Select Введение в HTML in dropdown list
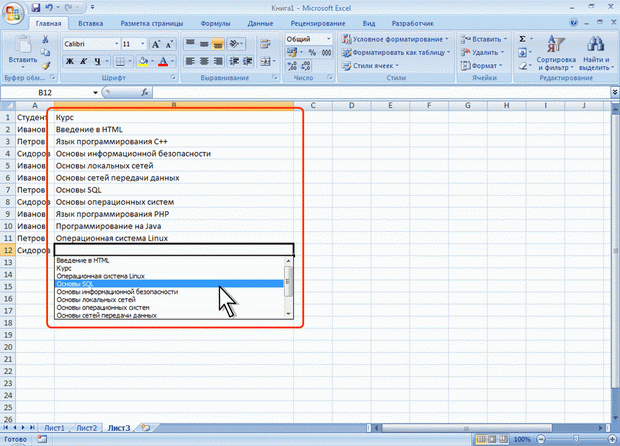620x446 pixels. (169, 261)
